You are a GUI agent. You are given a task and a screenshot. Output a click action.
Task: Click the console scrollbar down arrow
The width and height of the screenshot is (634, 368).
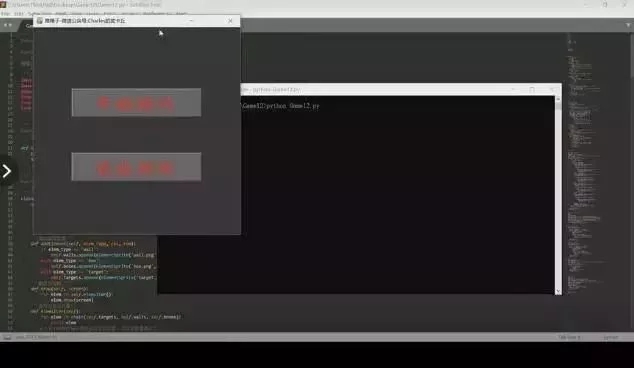click(x=558, y=291)
